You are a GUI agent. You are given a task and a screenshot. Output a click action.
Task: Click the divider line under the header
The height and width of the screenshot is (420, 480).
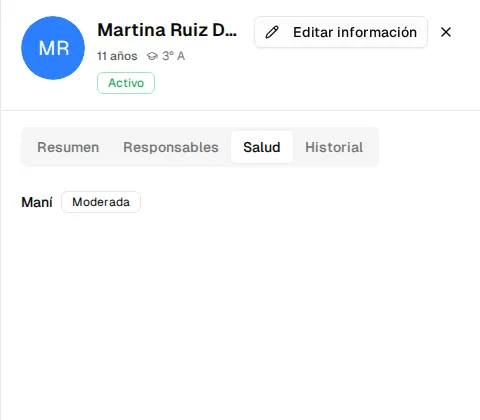240,110
